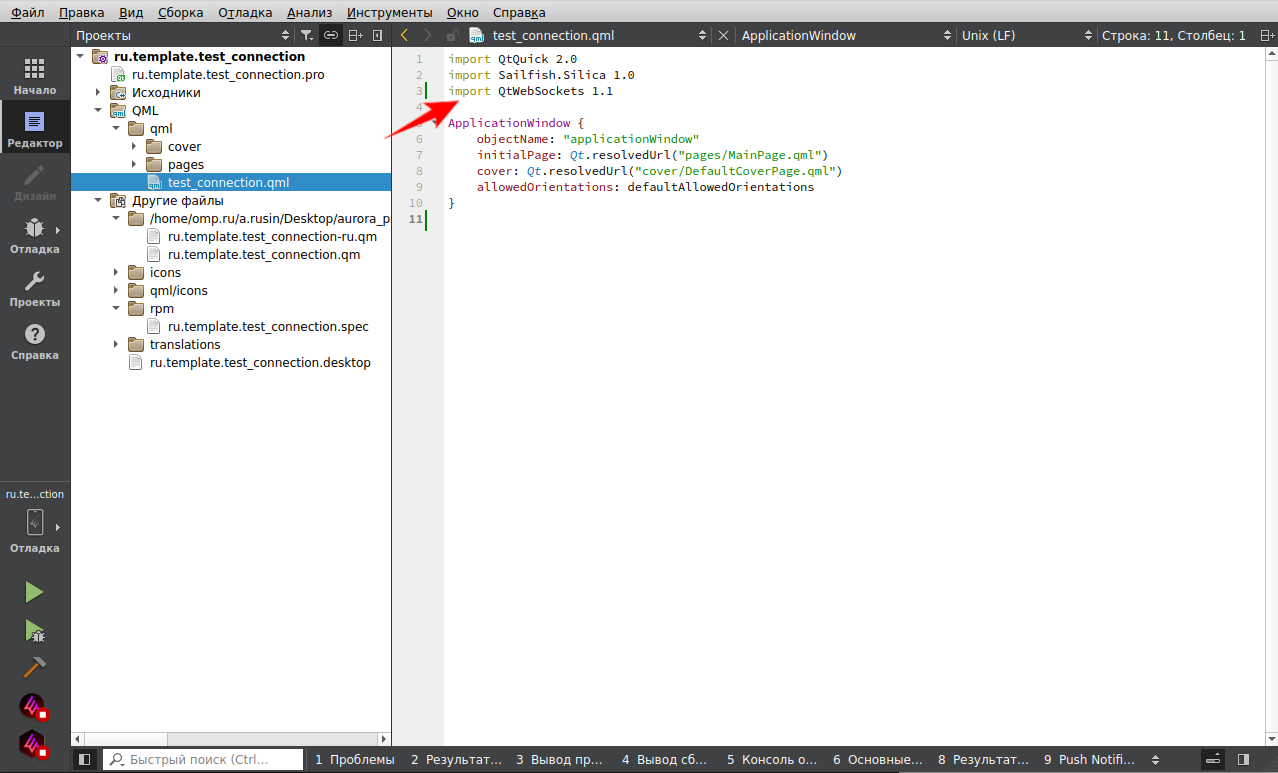The height and width of the screenshot is (773, 1278).
Task: Toggle the left sidebar visibility
Action: (x=84, y=759)
